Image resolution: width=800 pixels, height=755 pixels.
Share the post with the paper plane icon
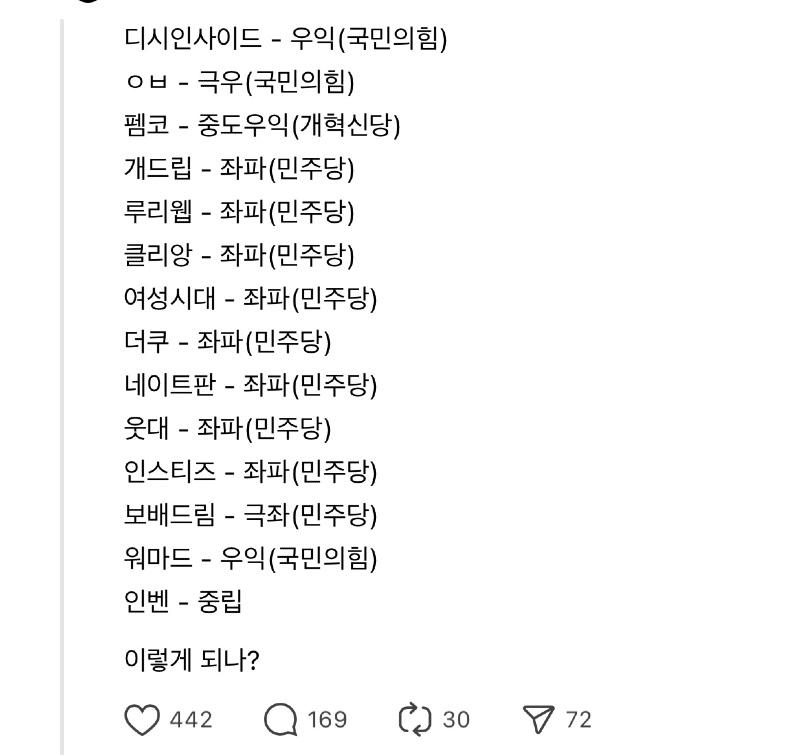(539, 720)
